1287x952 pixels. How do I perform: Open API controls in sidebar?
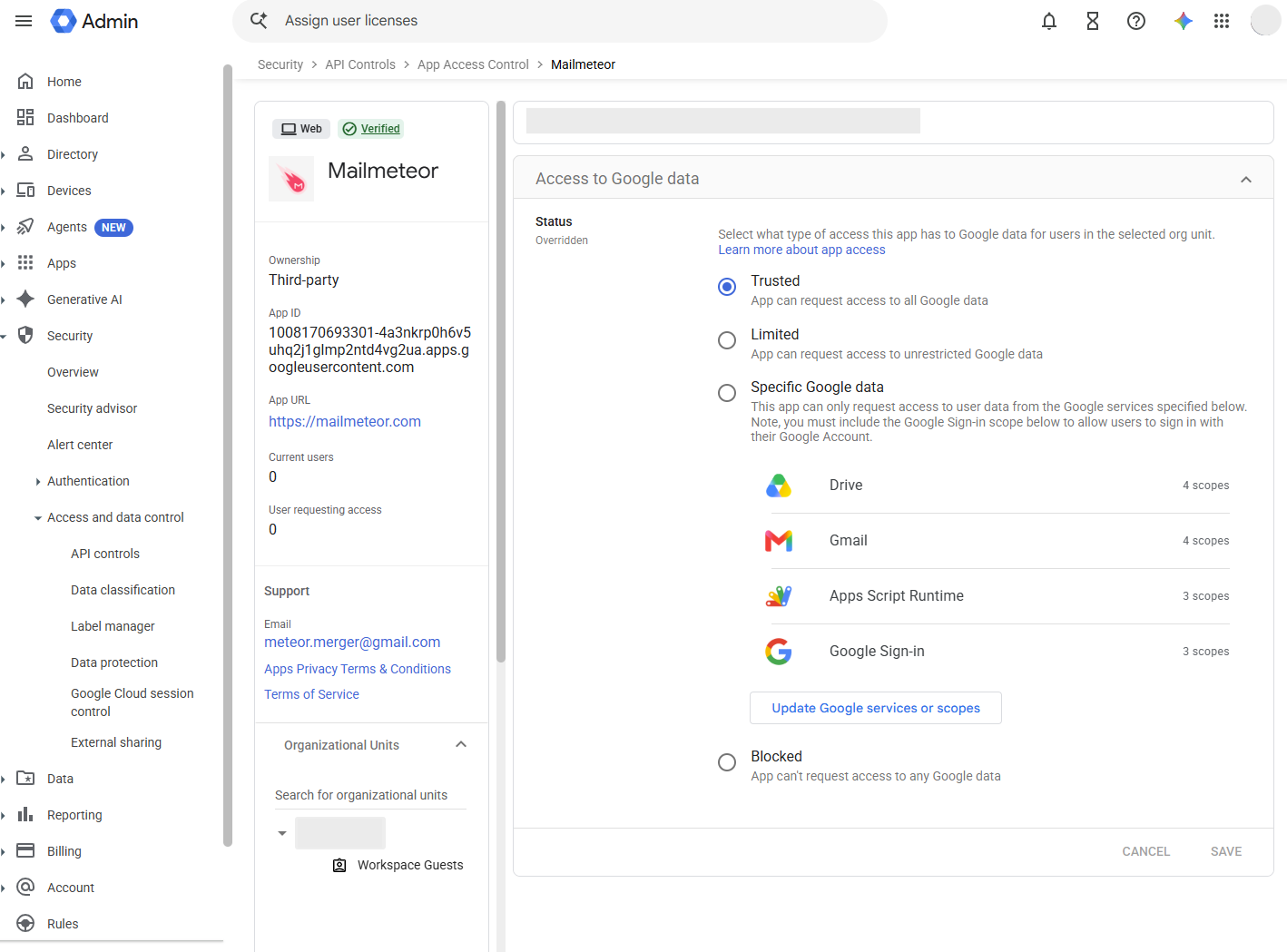[x=105, y=554]
